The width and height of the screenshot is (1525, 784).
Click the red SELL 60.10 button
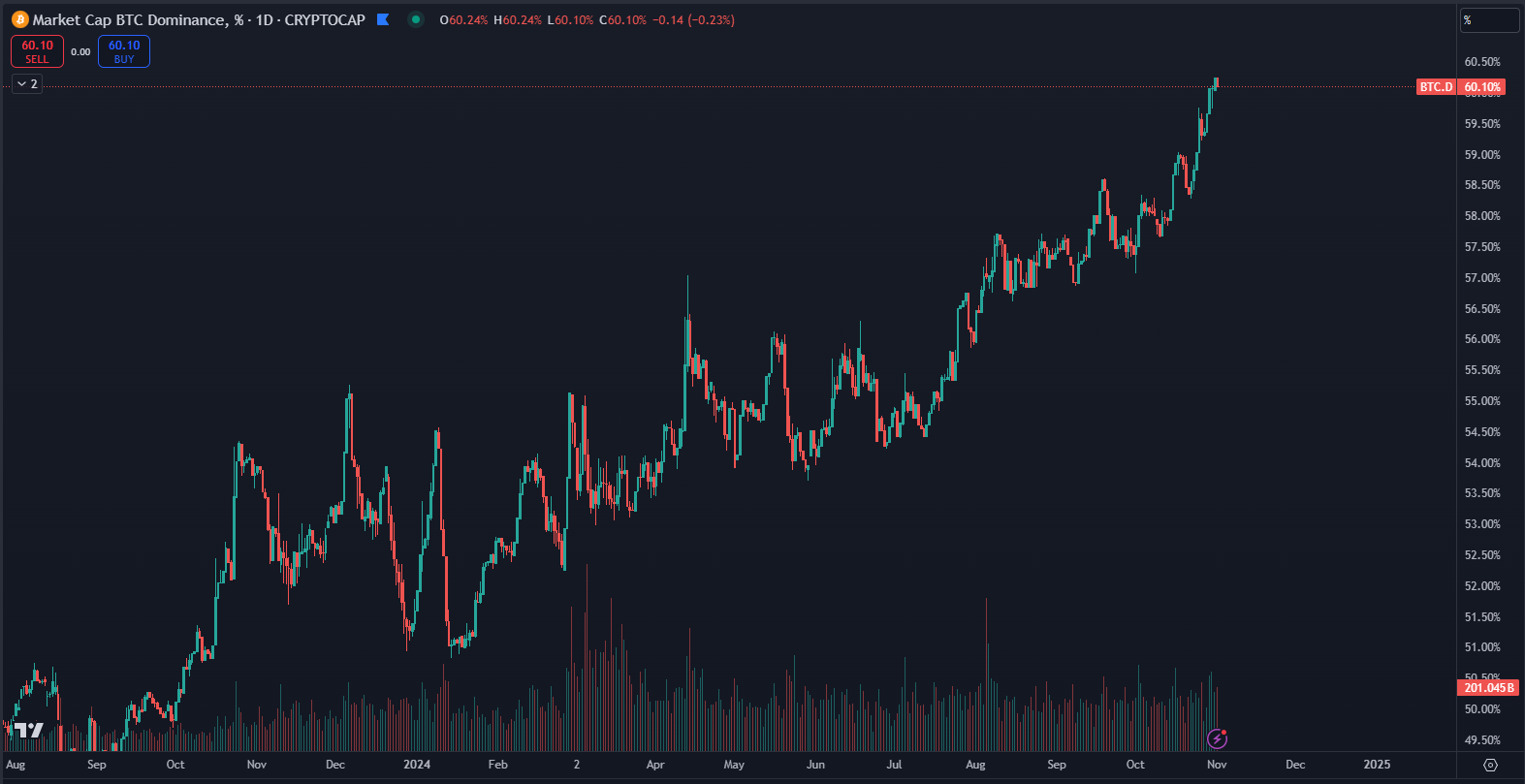pos(37,51)
